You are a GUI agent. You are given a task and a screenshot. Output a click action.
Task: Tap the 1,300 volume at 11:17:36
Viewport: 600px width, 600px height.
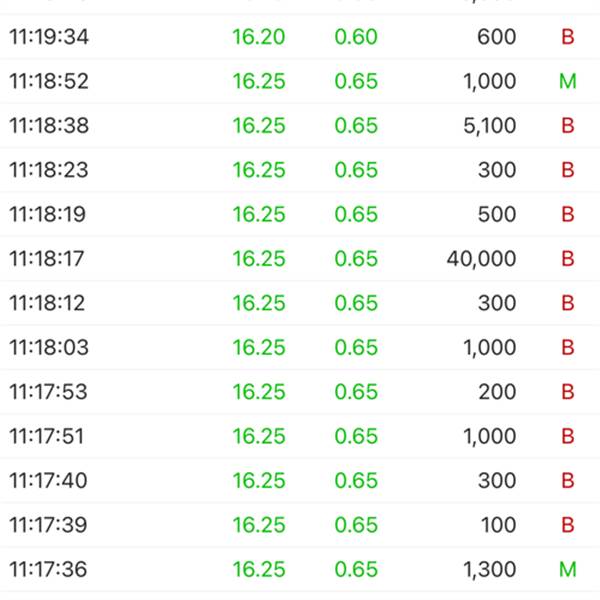490,570
